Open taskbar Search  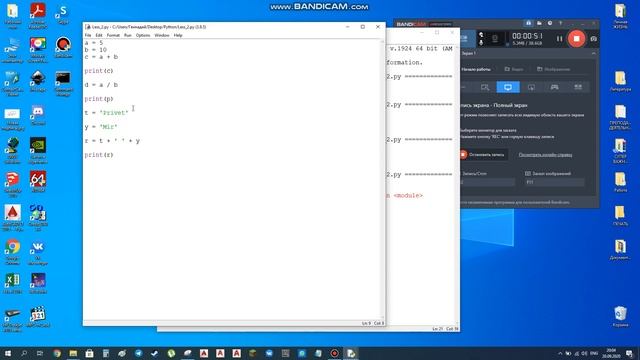click(x=24, y=353)
